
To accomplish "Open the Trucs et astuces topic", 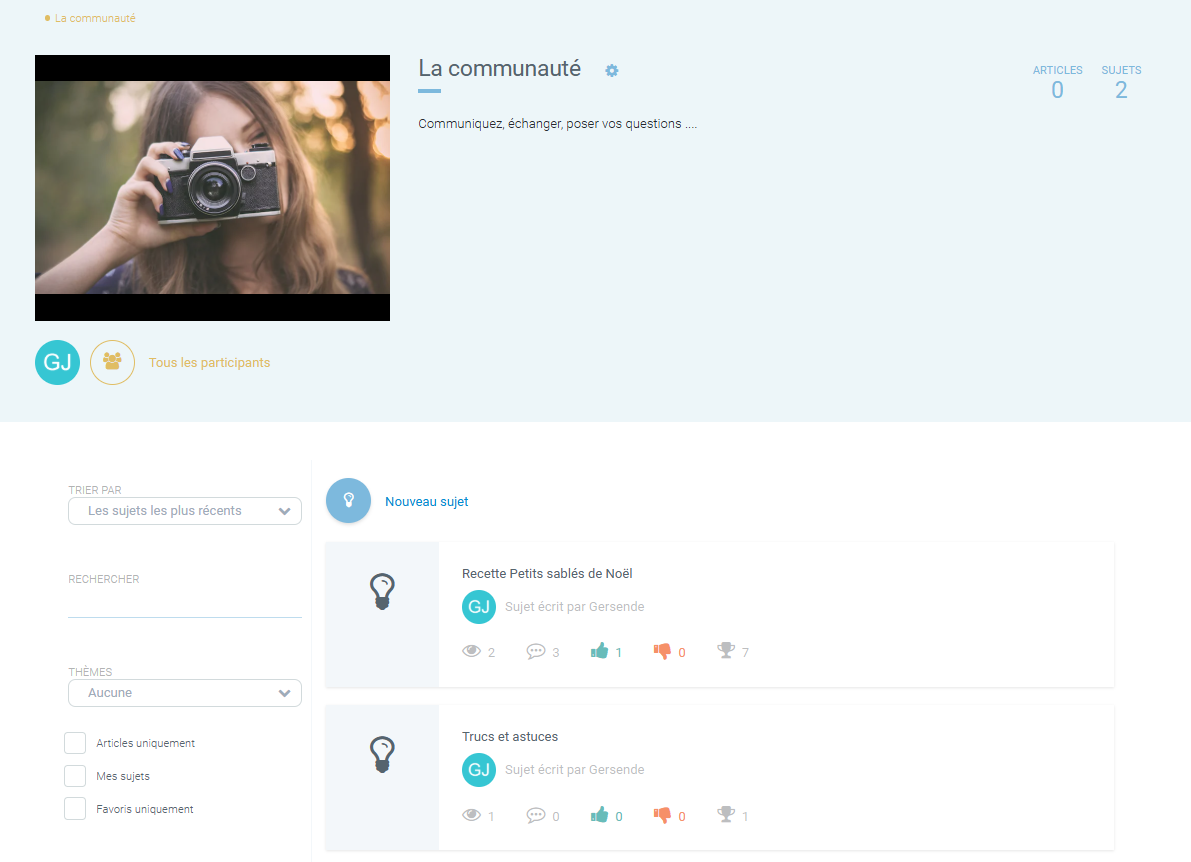I will coord(510,737).
